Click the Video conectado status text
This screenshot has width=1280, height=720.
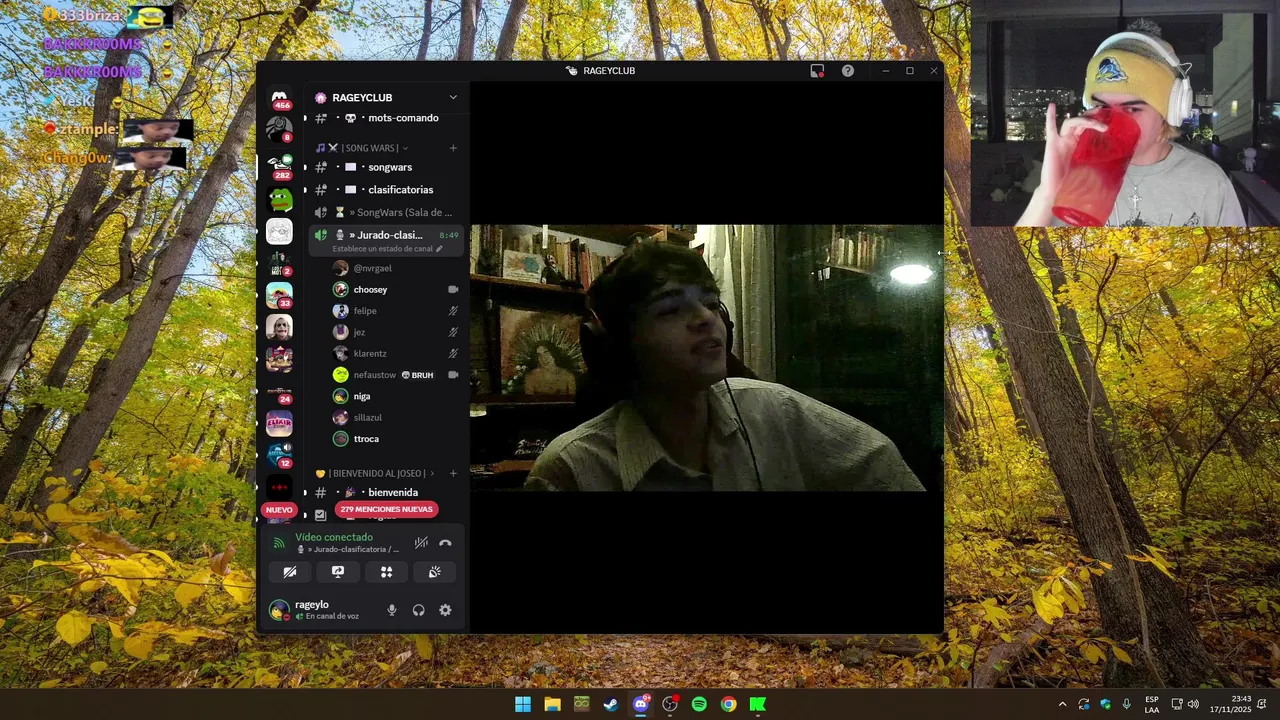tap(334, 537)
